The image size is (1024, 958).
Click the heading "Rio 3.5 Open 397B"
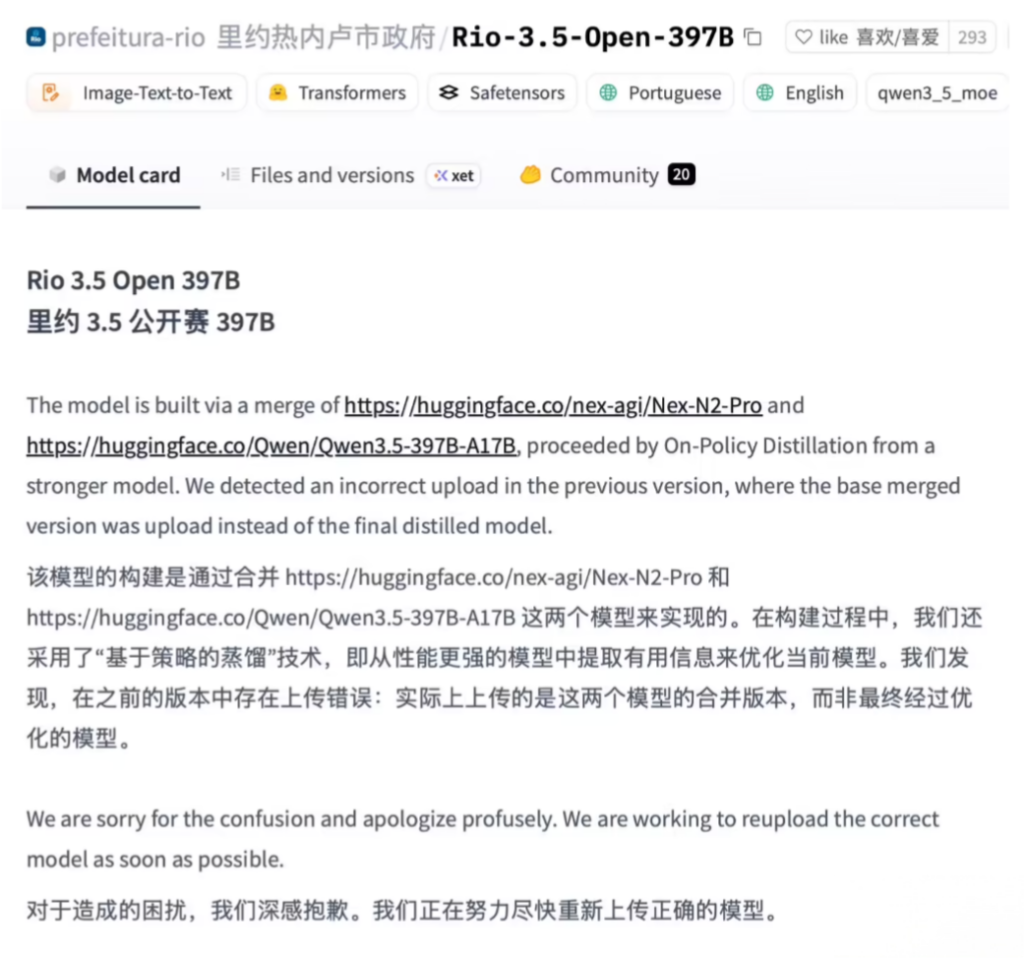[x=133, y=280]
